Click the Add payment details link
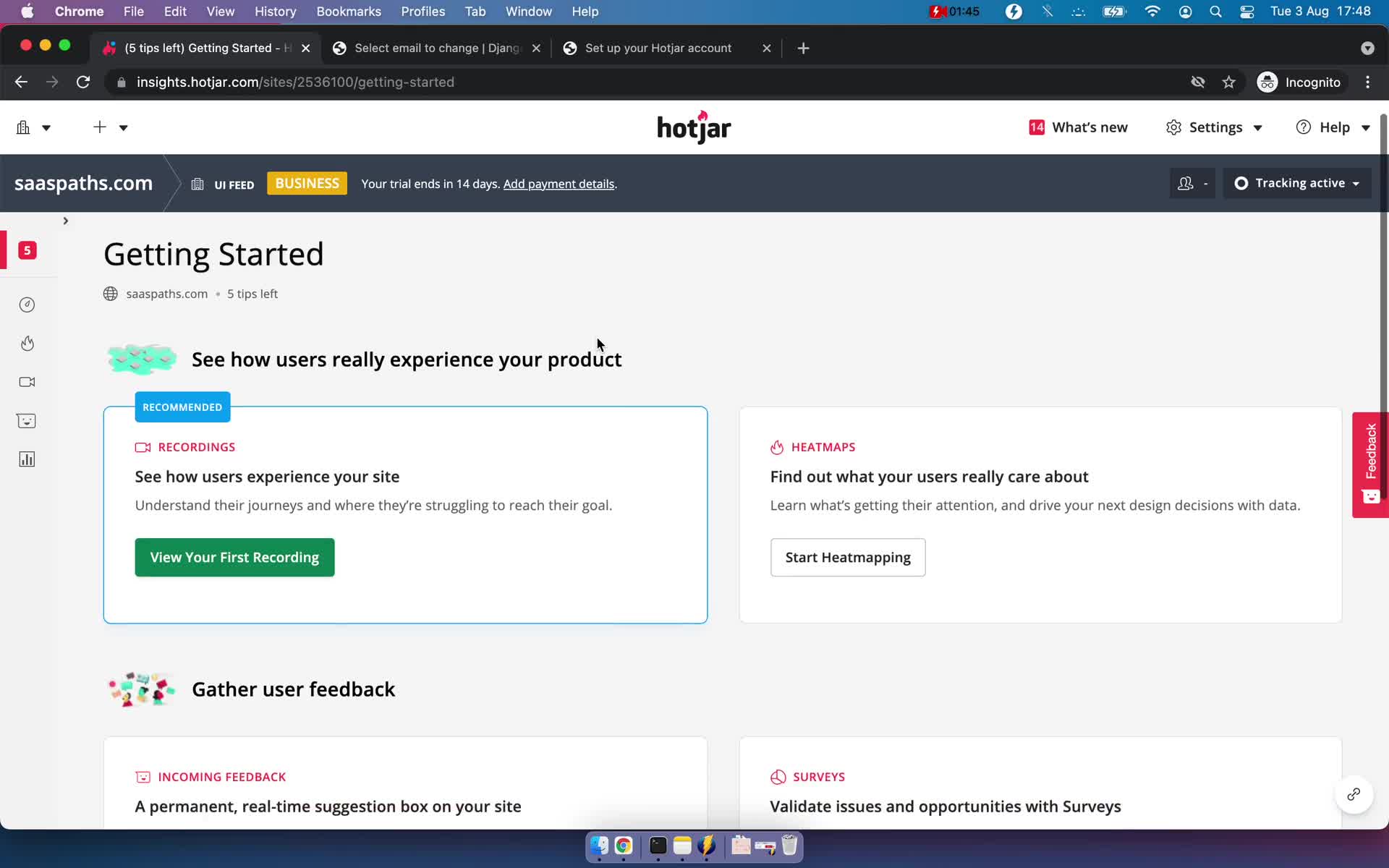Screen dimensions: 1389x868 coord(558,183)
